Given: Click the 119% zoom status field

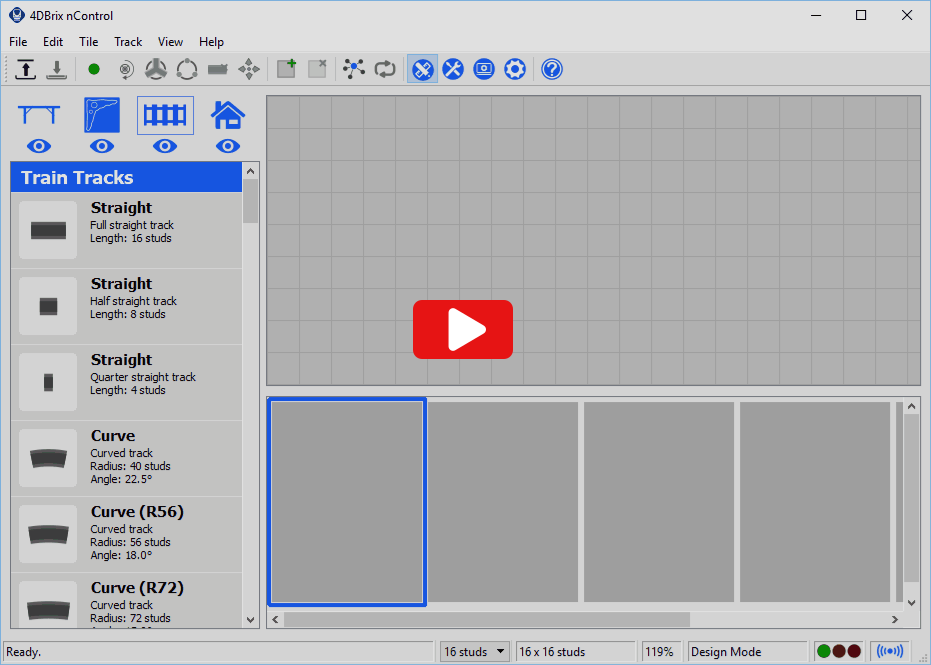Looking at the screenshot, I should point(661,651).
